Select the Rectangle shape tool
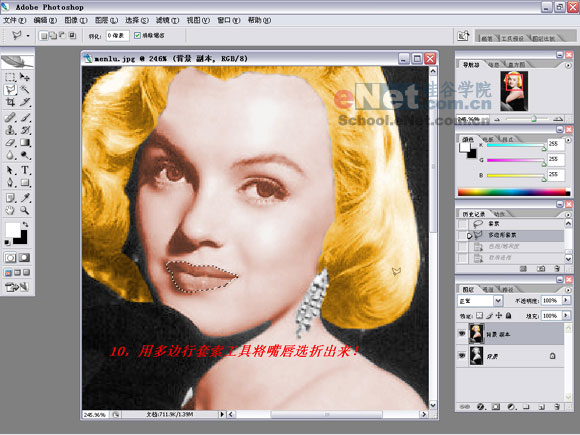 [x=25, y=182]
